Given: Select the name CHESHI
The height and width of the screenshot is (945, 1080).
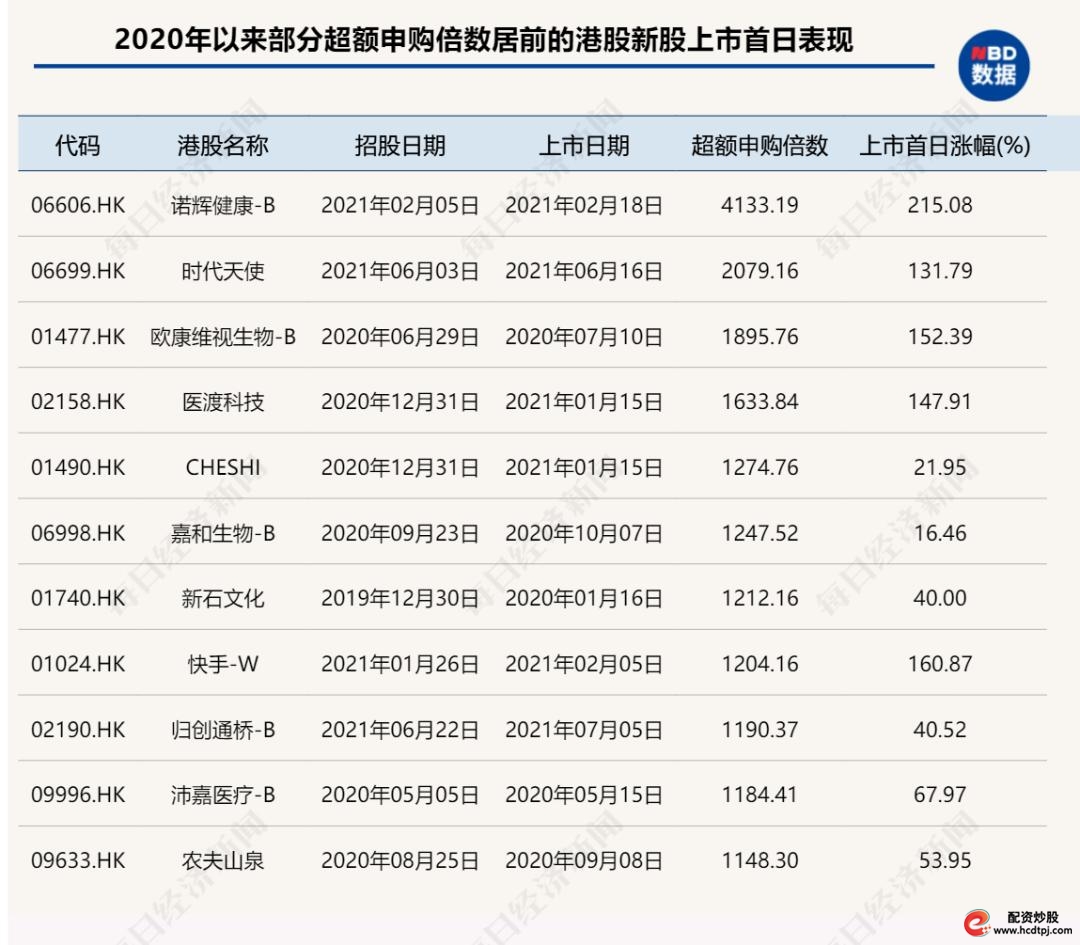Looking at the screenshot, I should 222,468.
